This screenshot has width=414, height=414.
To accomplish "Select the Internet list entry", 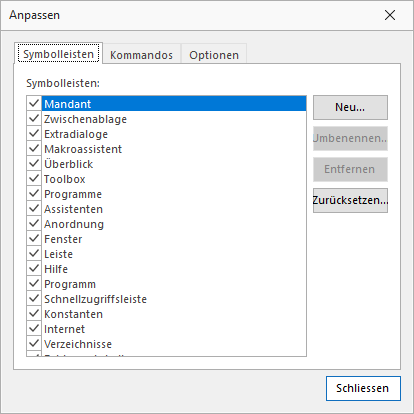I will coord(174,329).
